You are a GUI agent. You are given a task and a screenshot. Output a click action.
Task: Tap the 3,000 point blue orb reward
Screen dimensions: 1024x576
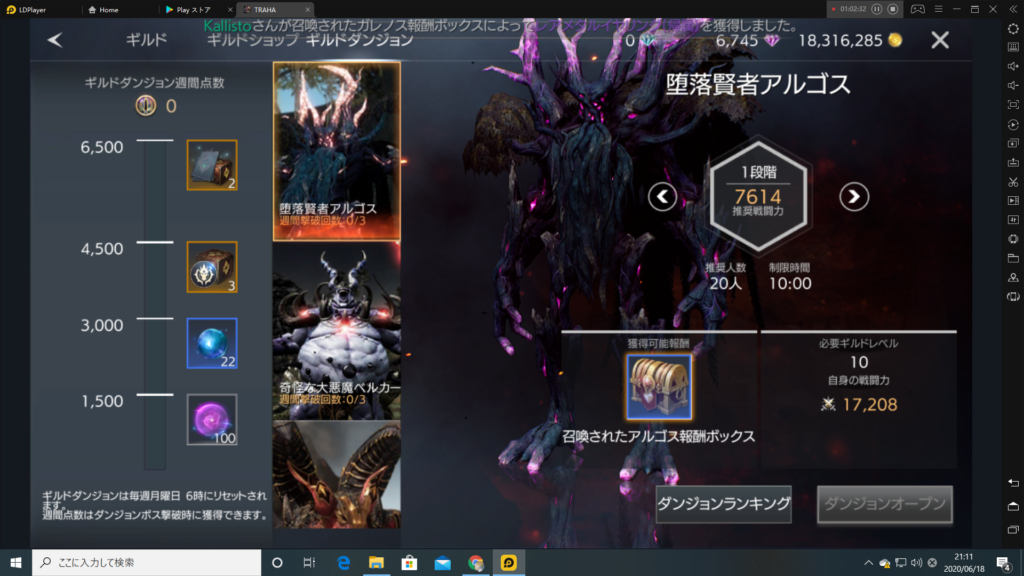[212, 343]
